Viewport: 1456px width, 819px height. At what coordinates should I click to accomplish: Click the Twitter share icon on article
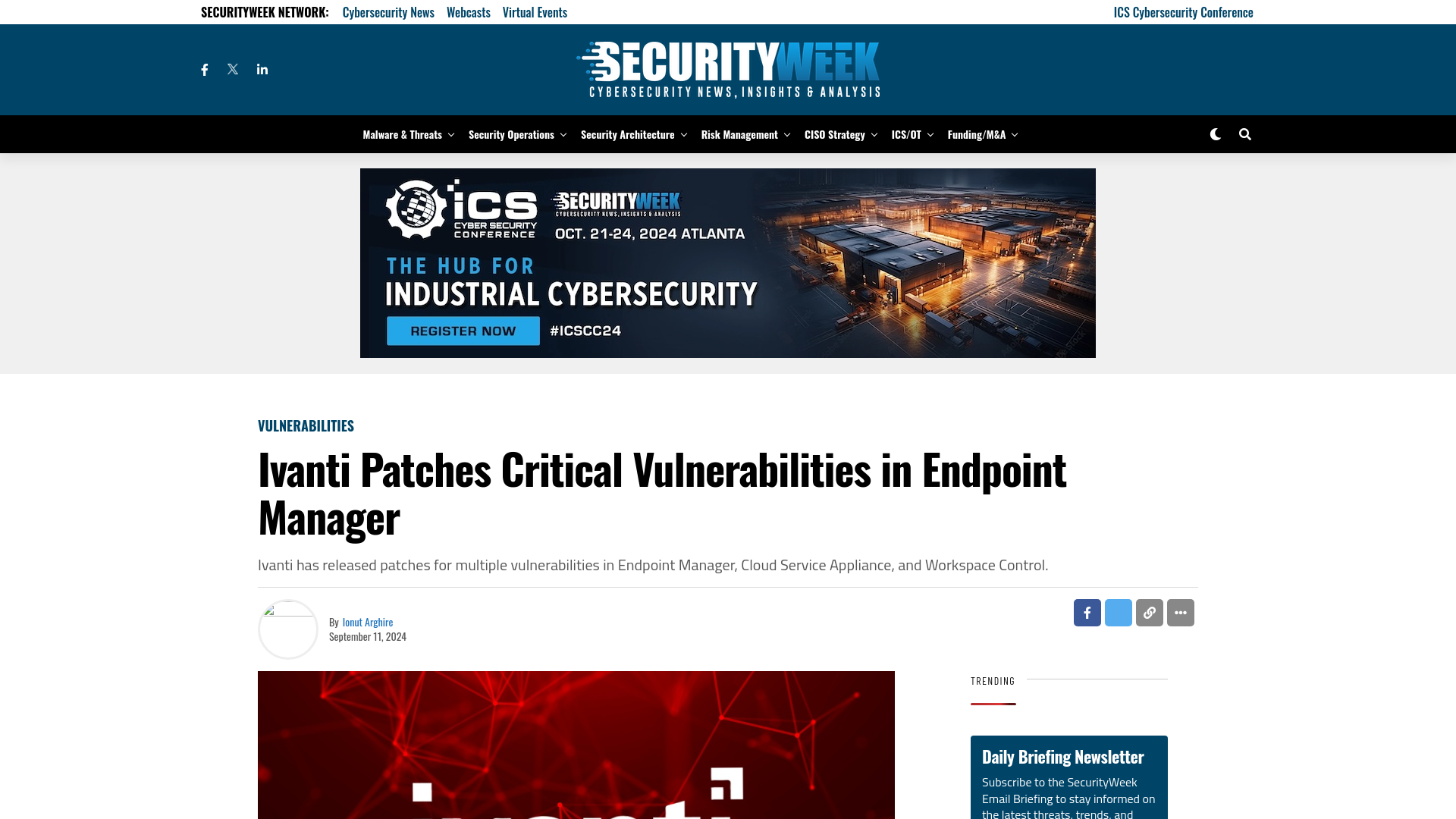1118,612
